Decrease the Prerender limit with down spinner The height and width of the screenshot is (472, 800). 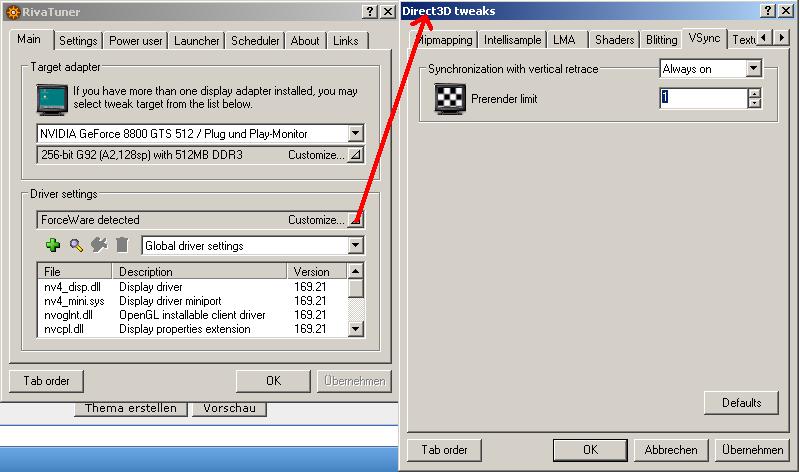click(x=754, y=103)
